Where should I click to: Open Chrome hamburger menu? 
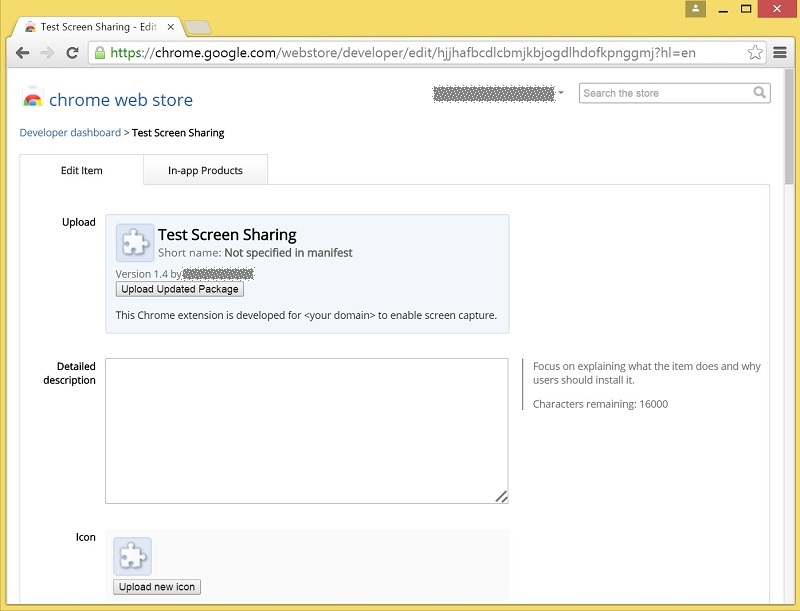point(780,53)
